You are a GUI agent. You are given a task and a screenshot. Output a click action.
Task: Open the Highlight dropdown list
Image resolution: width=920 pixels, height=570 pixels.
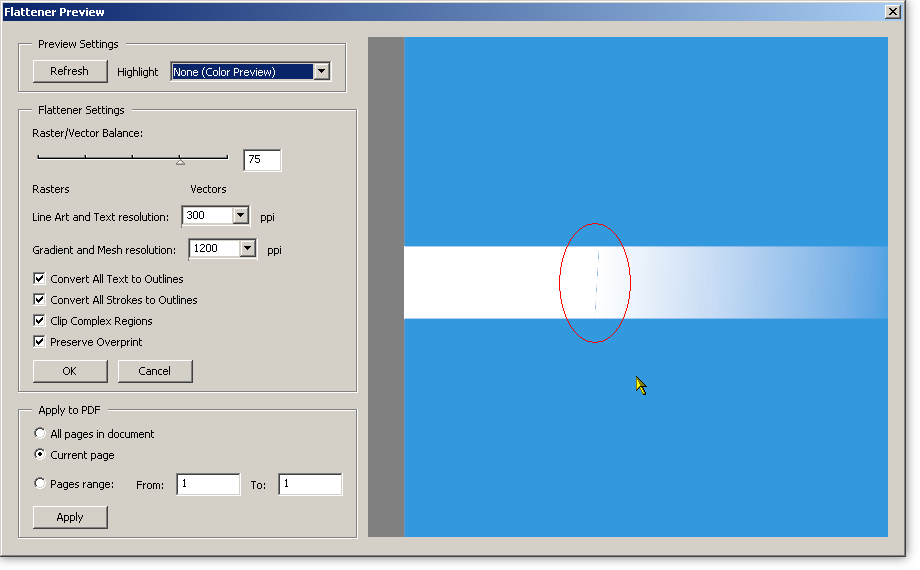coord(322,72)
